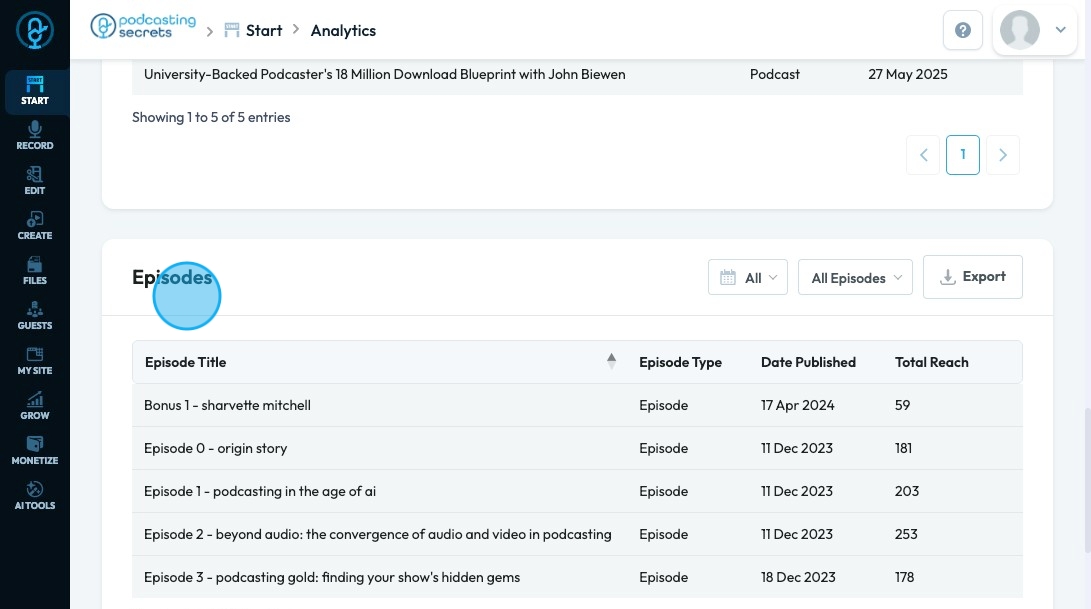
Task: Open the All Episodes filter dropdown
Action: (855, 278)
